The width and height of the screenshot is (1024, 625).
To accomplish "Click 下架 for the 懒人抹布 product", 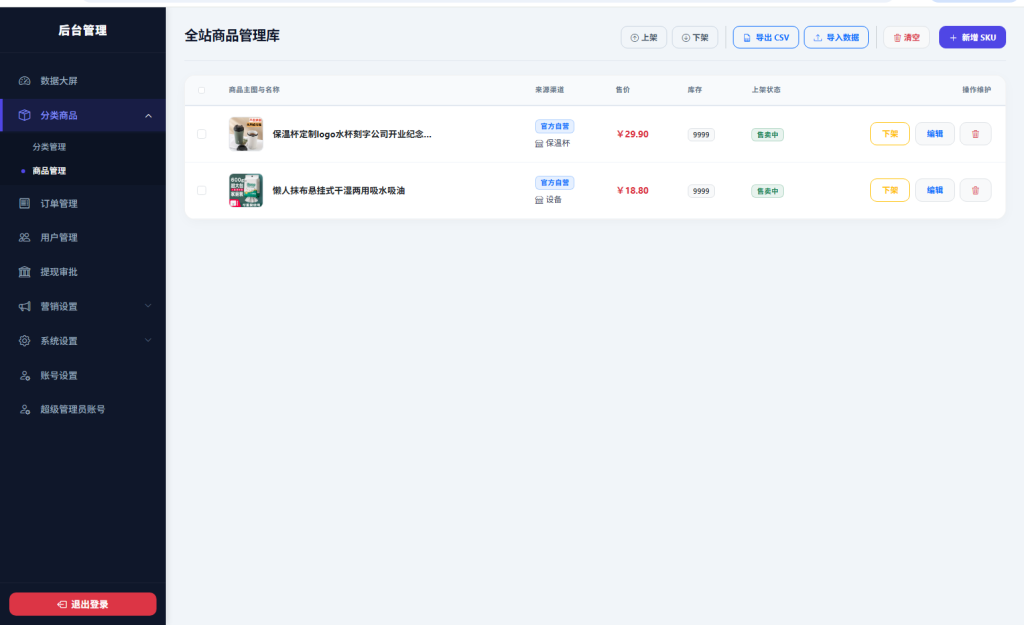I will (889, 190).
